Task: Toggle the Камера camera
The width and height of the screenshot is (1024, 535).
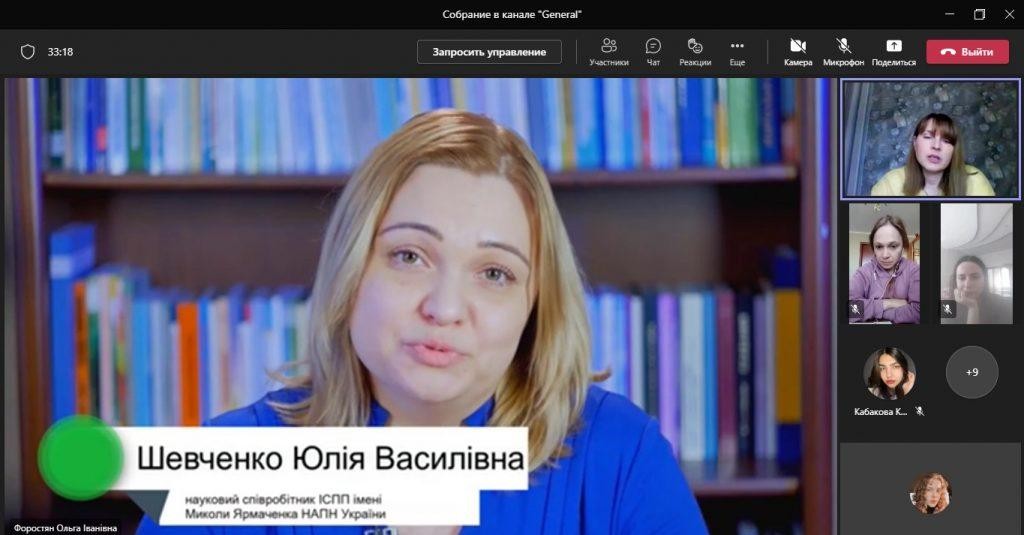Action: (x=798, y=52)
